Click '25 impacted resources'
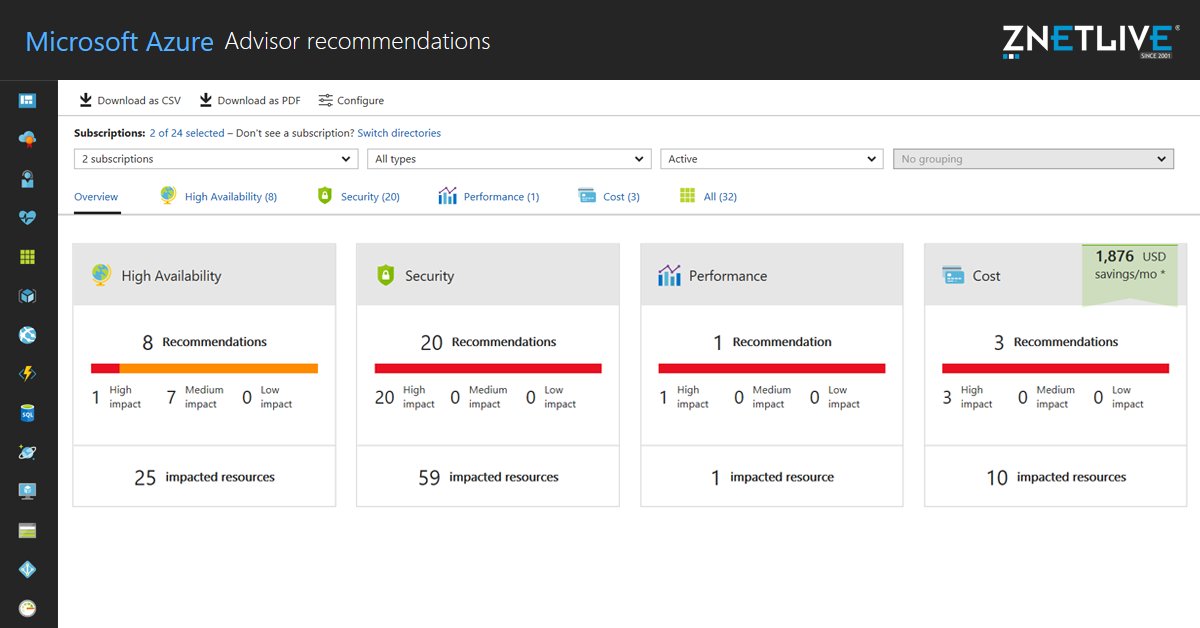The image size is (1200, 628). coord(204,478)
